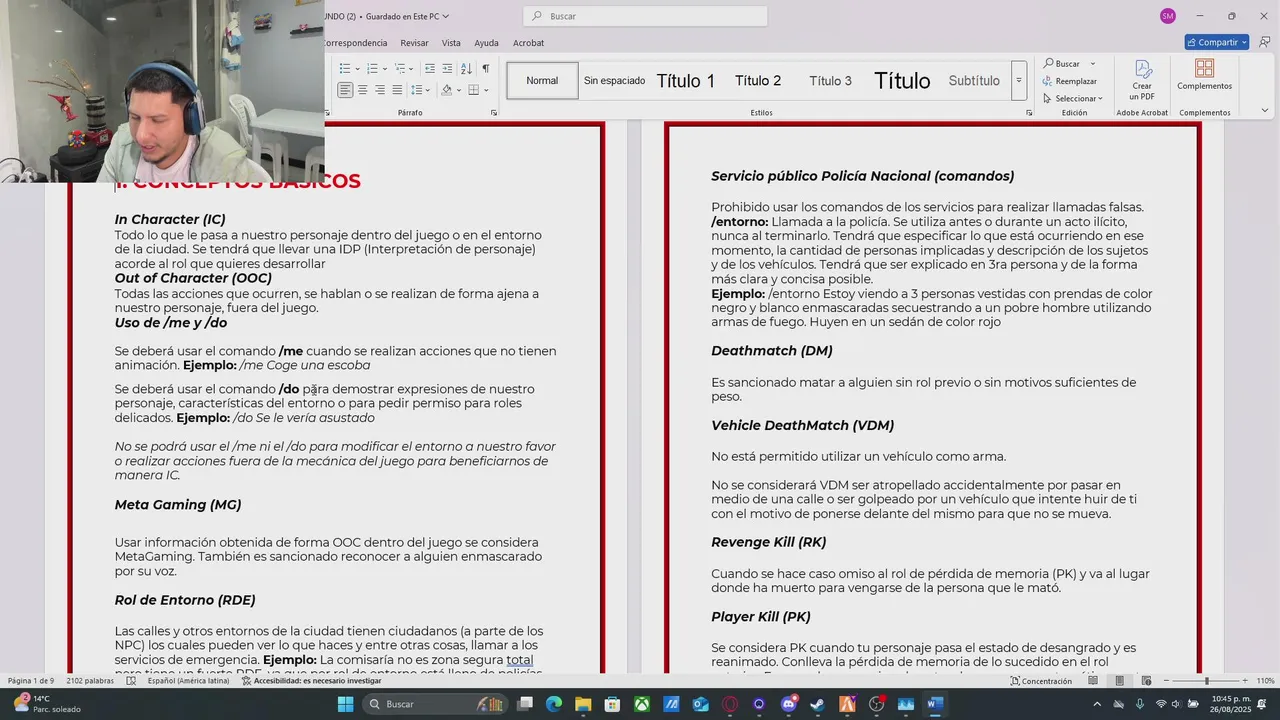Click the Buscar find button in Edición
Image resolution: width=1280 pixels, height=720 pixels.
coord(1062,64)
